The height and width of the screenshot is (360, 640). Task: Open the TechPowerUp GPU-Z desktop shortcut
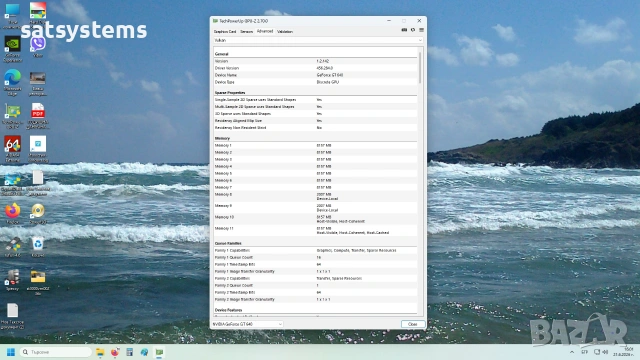(13, 116)
